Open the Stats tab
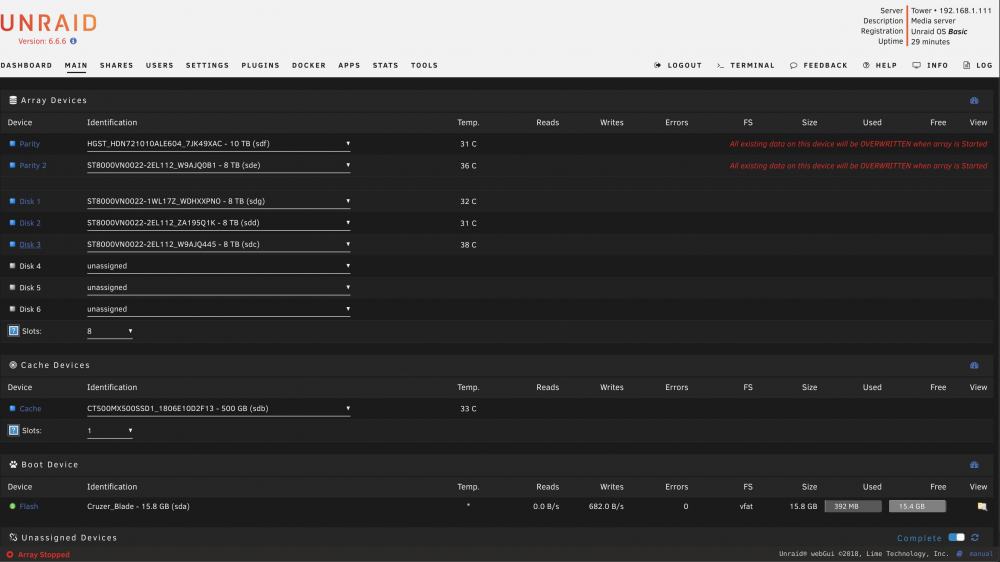Viewport: 1000px width, 562px height. click(385, 65)
